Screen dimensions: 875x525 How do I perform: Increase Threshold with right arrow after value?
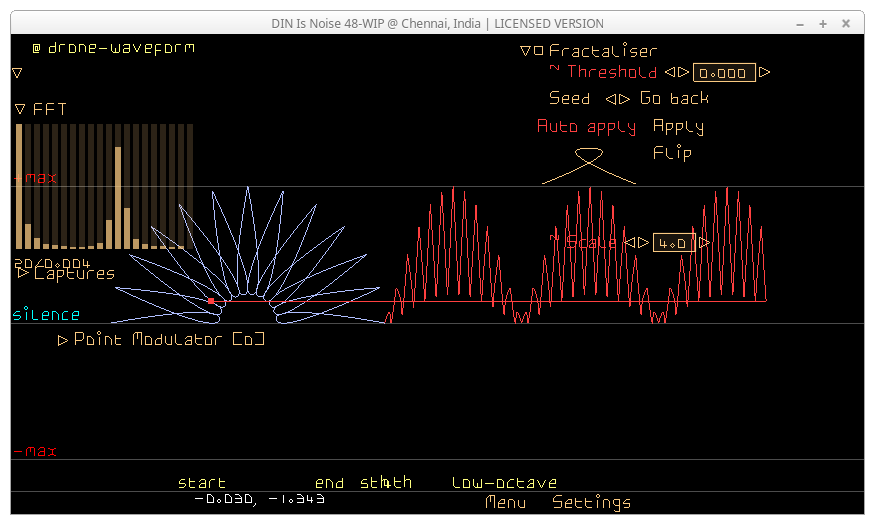[764, 72]
